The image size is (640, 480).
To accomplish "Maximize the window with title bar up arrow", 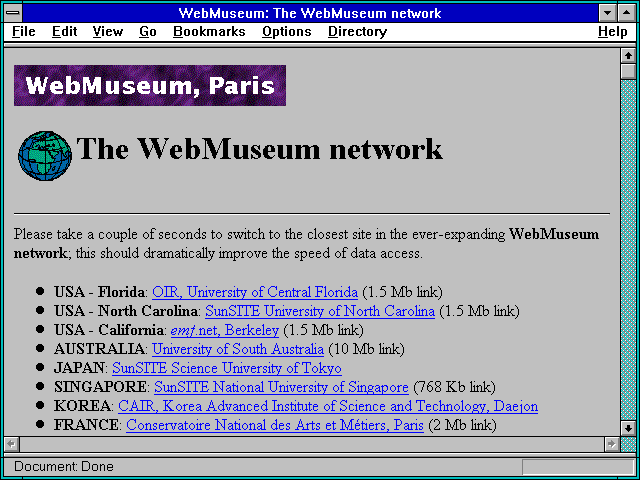I will click(627, 13).
